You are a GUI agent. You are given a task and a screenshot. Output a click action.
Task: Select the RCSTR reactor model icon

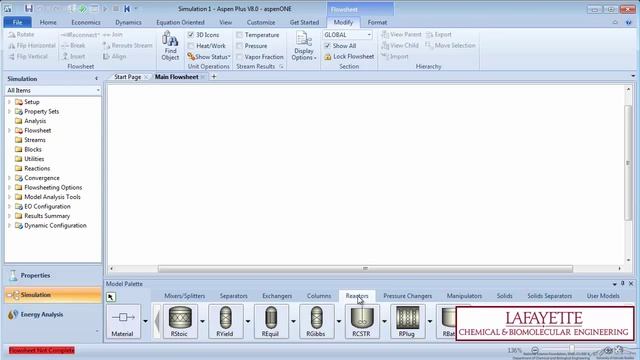coord(362,321)
